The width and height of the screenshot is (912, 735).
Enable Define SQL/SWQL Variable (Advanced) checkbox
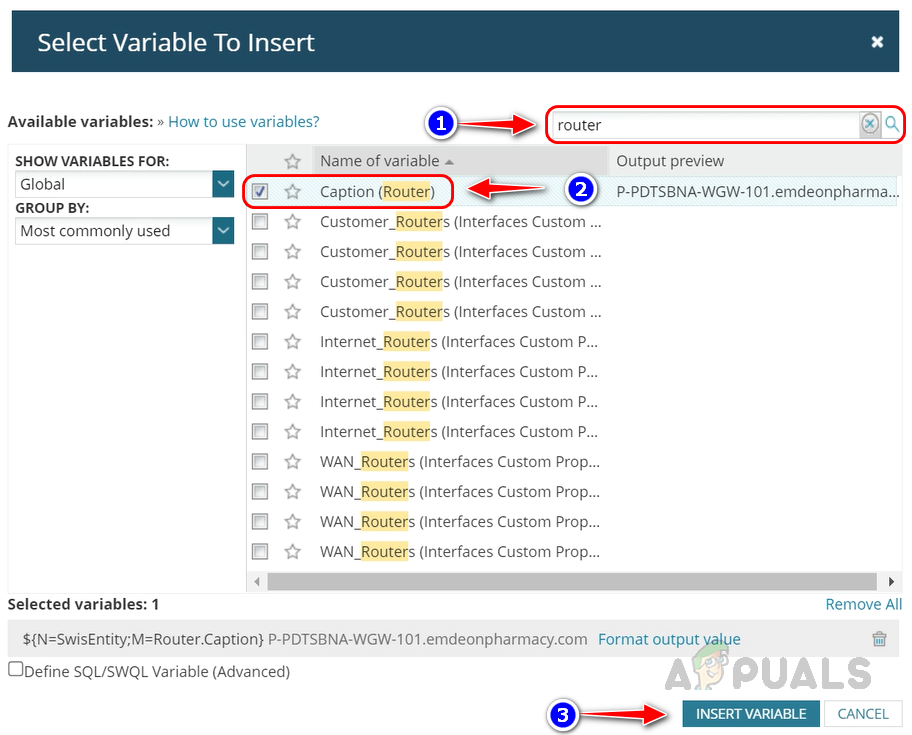click(x=16, y=669)
